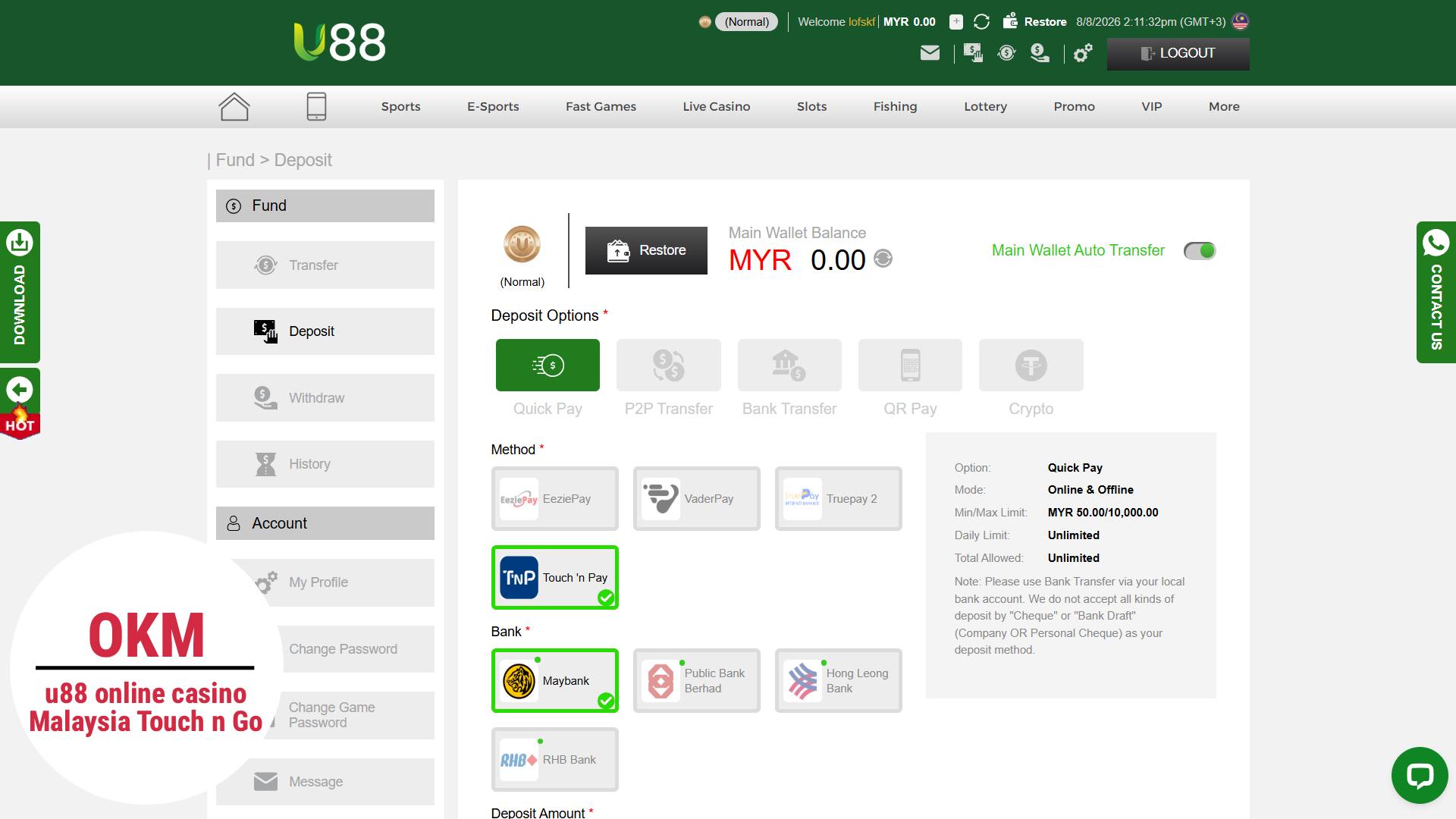The height and width of the screenshot is (819, 1456).
Task: Open the live chat bubble
Action: 1420,775
